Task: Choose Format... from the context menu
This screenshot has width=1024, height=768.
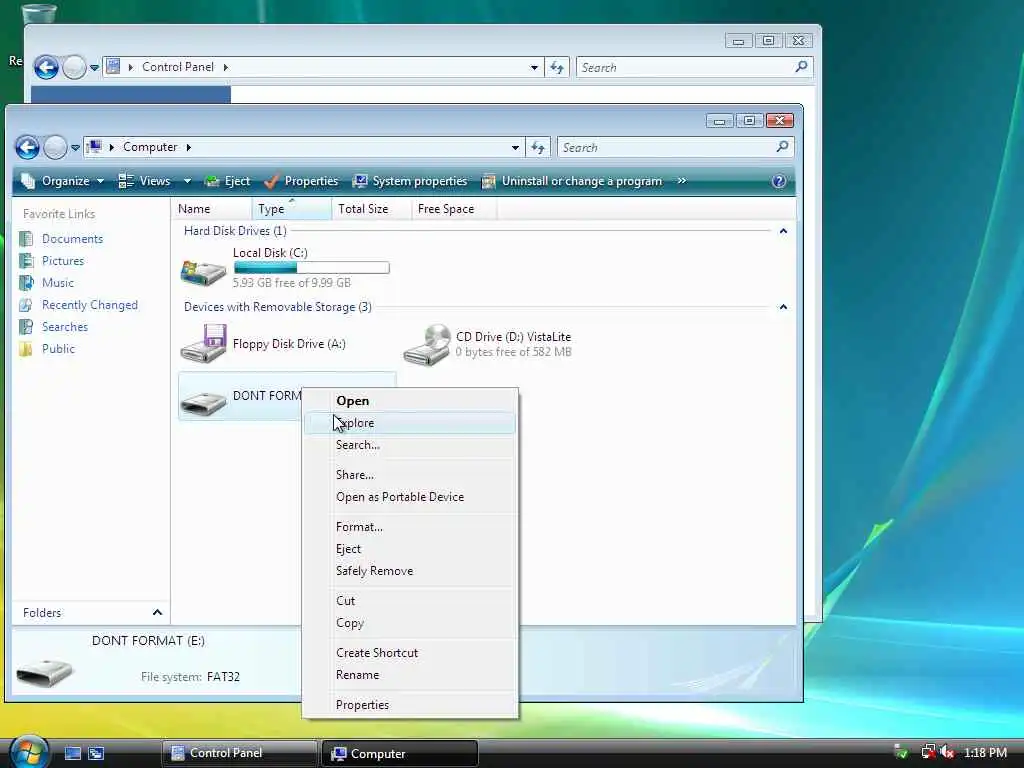Action: tap(410, 527)
